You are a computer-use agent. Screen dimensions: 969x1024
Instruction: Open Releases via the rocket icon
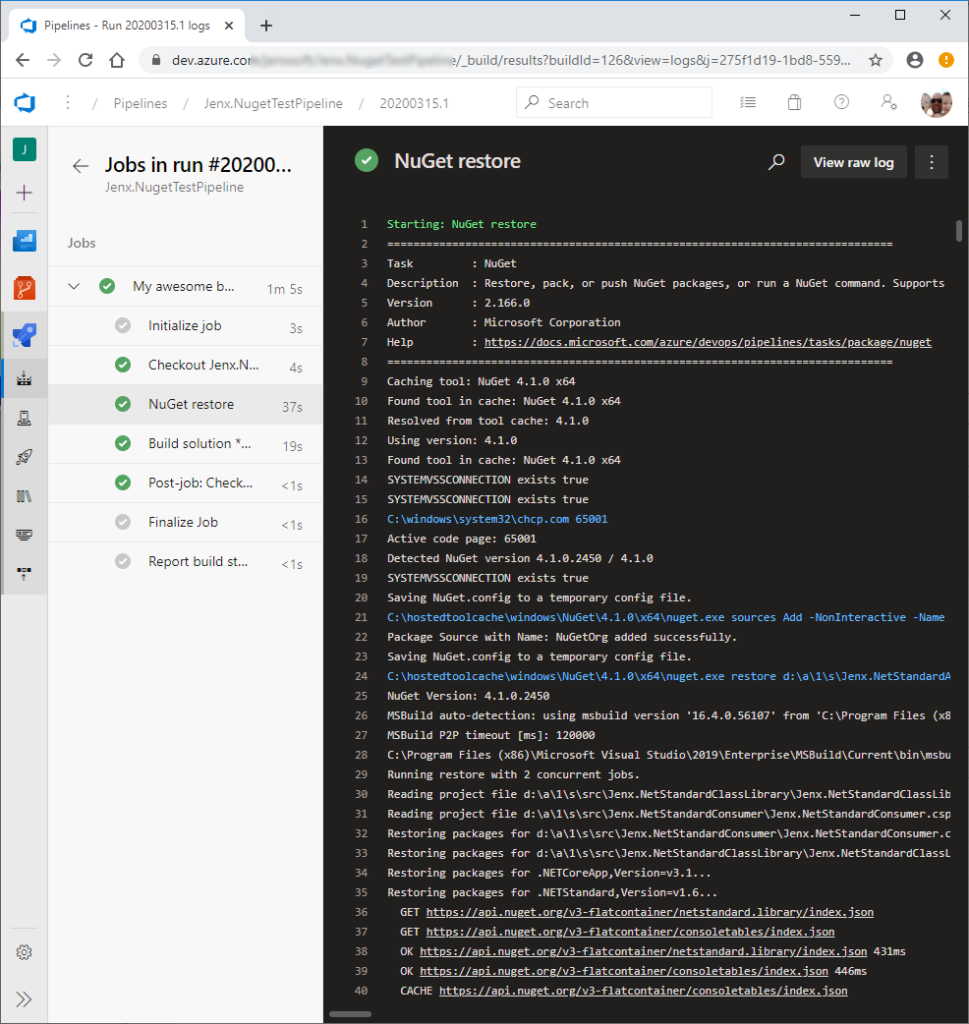click(25, 457)
